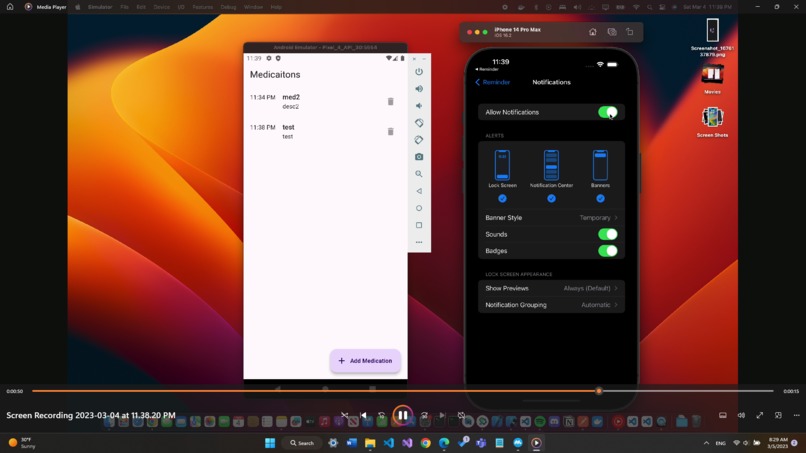This screenshot has height=453, width=806.
Task: Click emulator volume up icon
Action: [x=419, y=88]
